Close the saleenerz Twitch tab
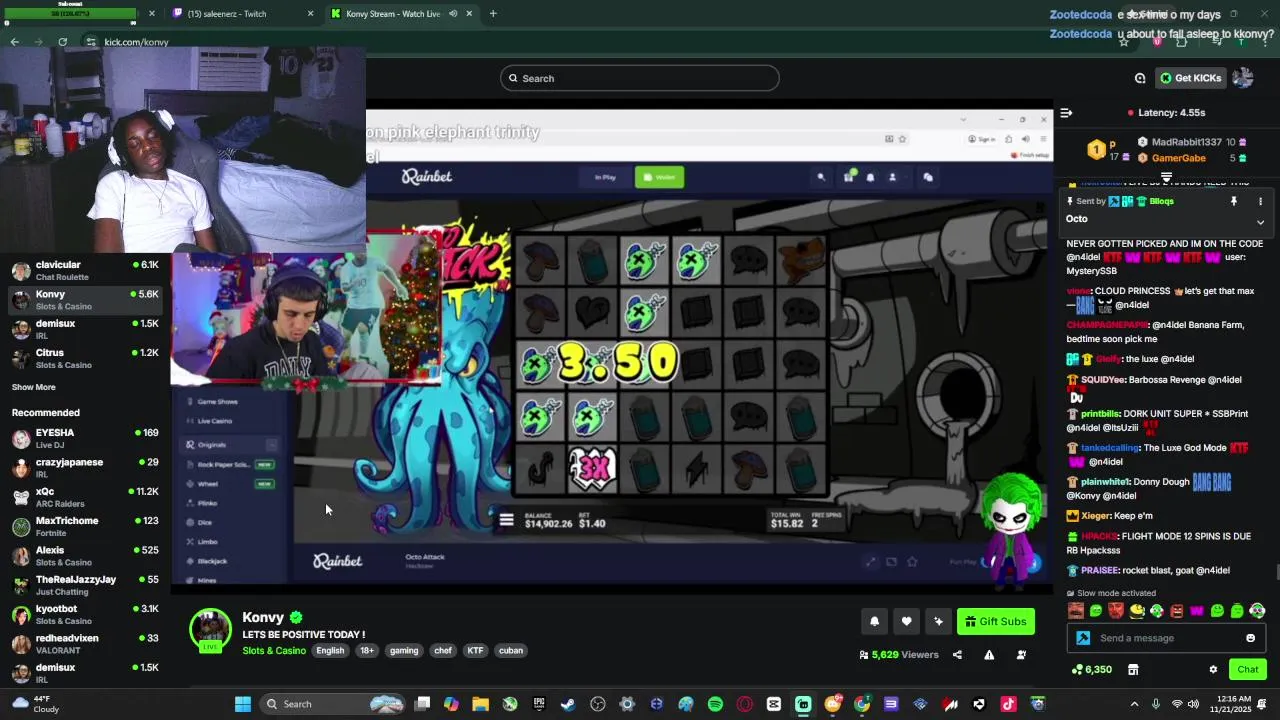Viewport: 1280px width, 720px height. coord(310,14)
